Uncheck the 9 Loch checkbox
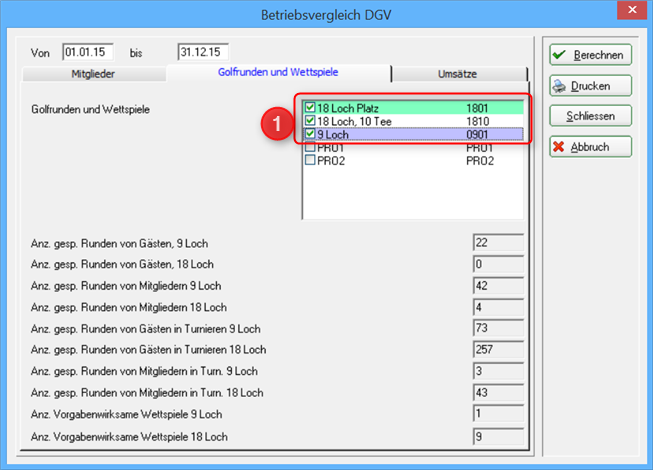This screenshot has height=470, width=653. 310,134
